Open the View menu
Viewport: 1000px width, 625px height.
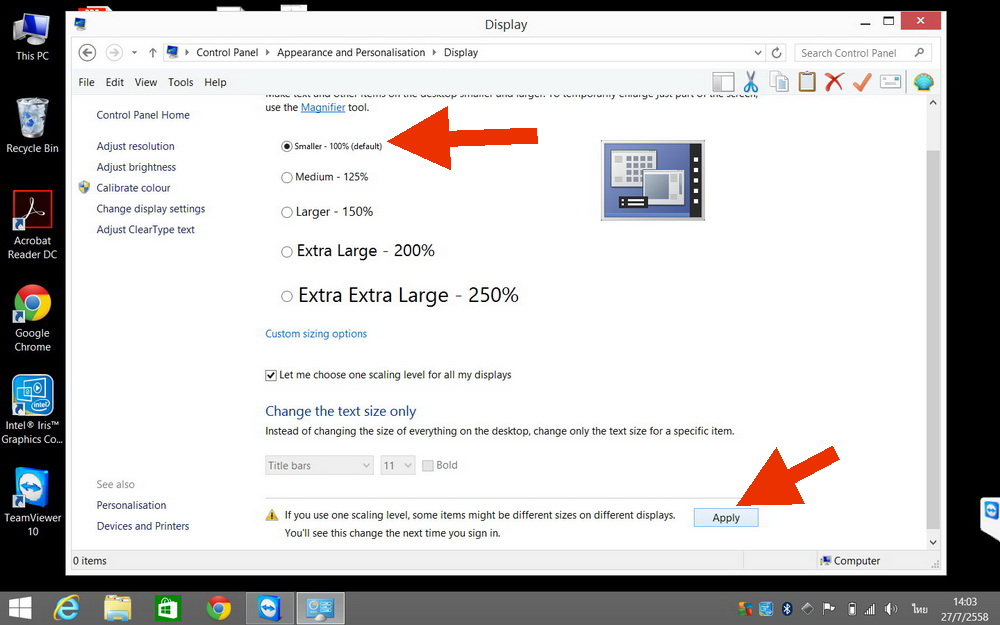point(145,82)
